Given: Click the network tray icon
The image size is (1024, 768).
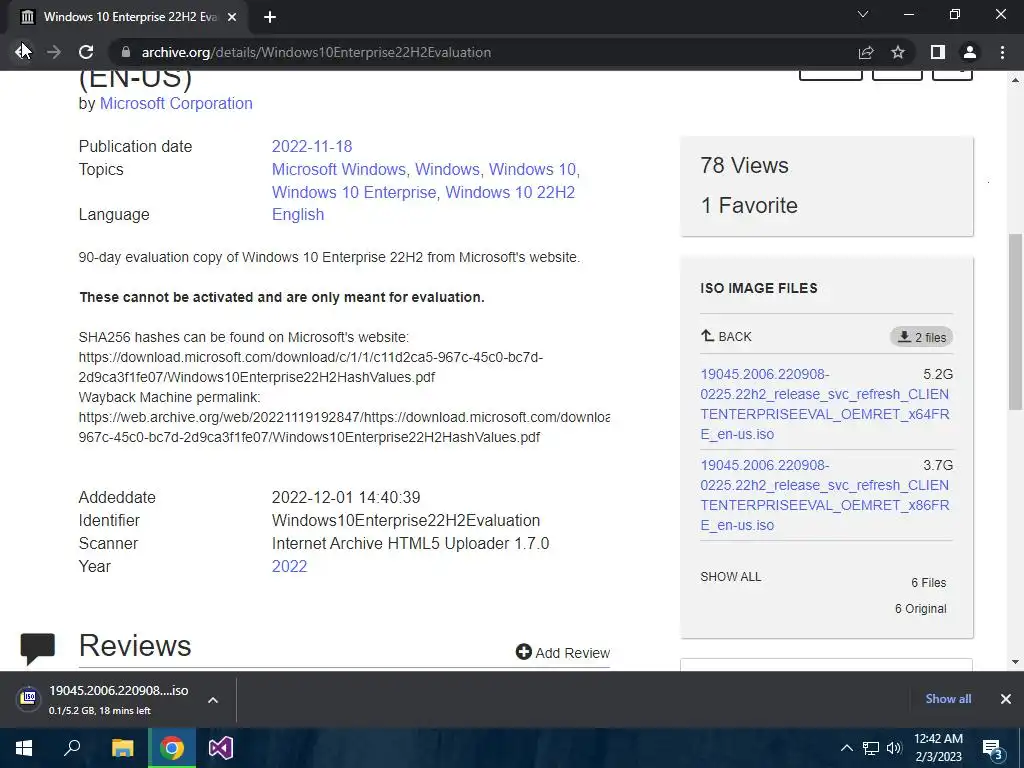Looking at the screenshot, I should tap(871, 748).
